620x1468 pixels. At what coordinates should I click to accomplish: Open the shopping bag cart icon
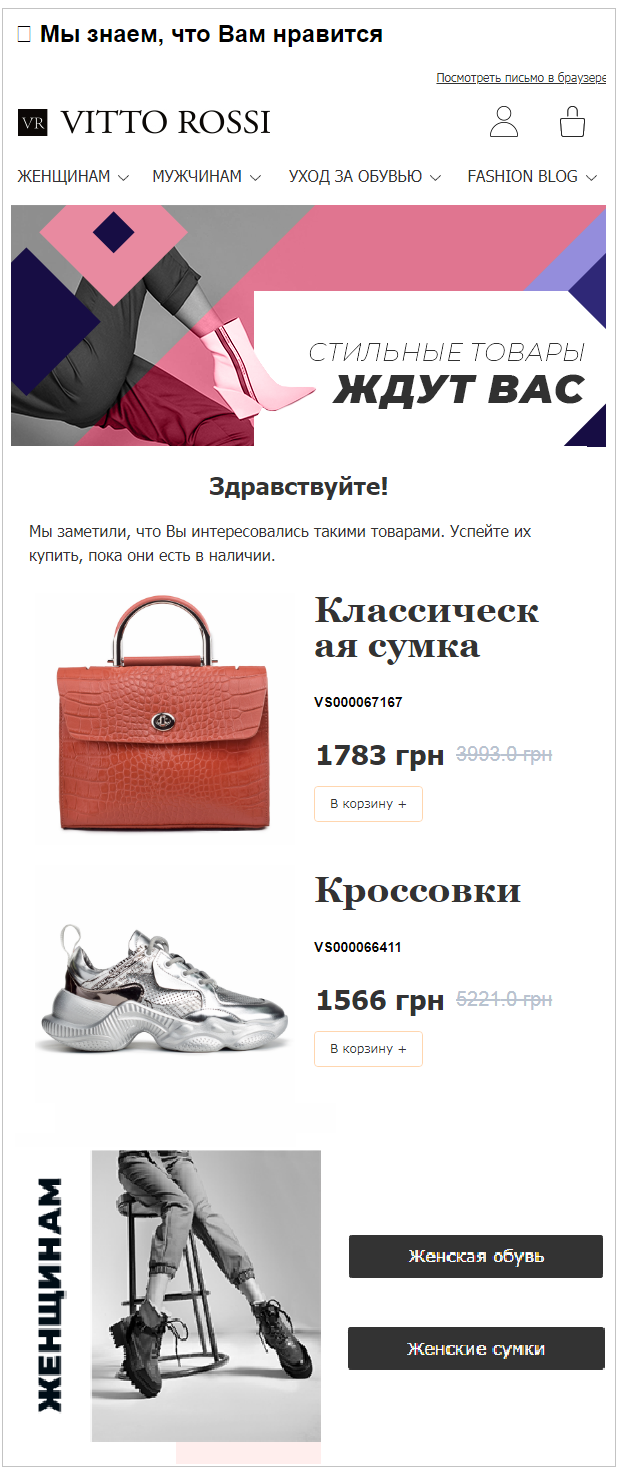click(572, 121)
